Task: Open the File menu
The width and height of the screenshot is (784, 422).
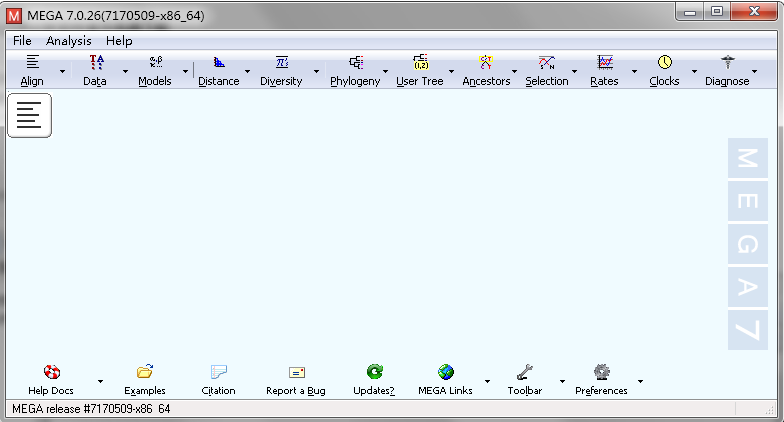Action: 22,41
